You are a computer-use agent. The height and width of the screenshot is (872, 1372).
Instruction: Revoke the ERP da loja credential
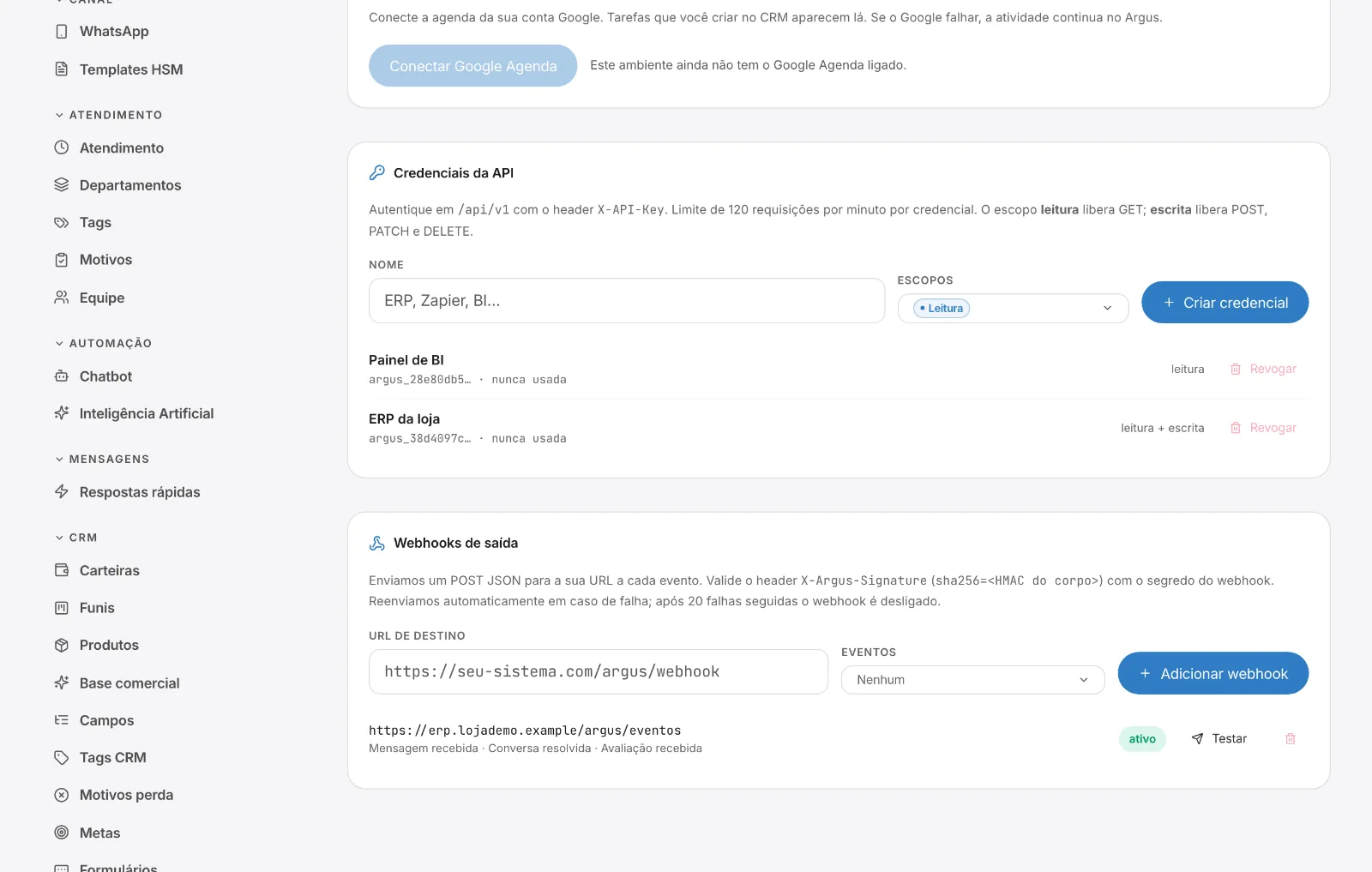(x=1263, y=428)
